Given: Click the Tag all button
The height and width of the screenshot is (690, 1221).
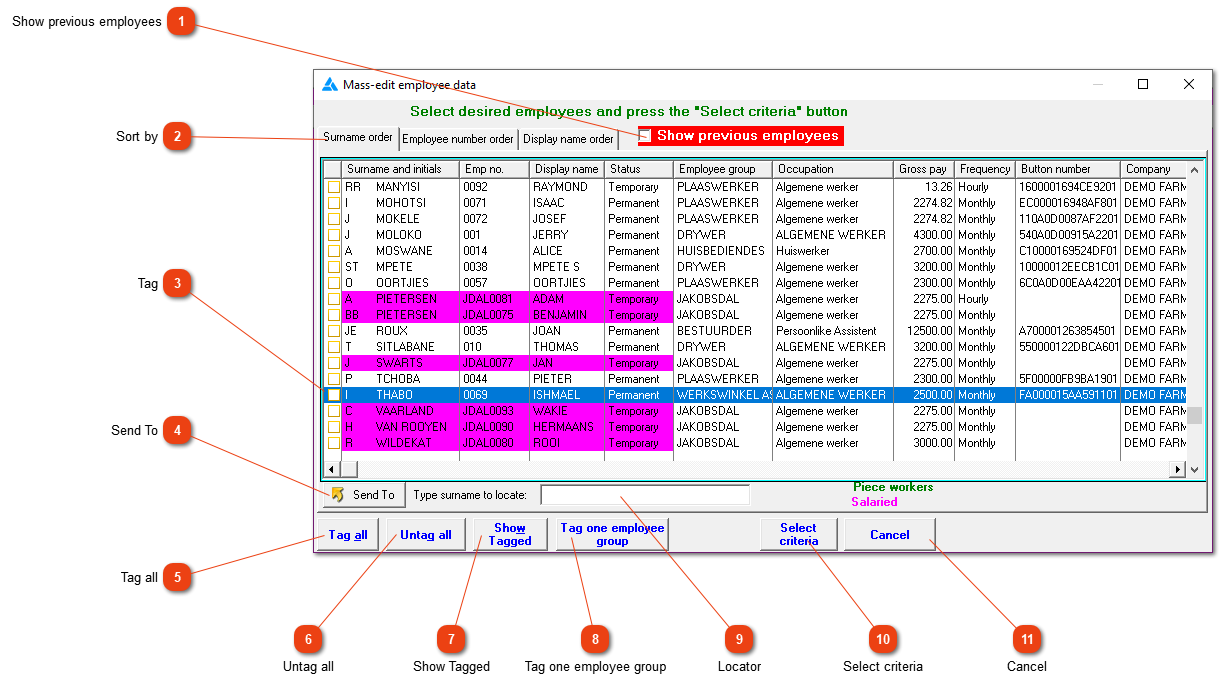Looking at the screenshot, I should coord(348,535).
